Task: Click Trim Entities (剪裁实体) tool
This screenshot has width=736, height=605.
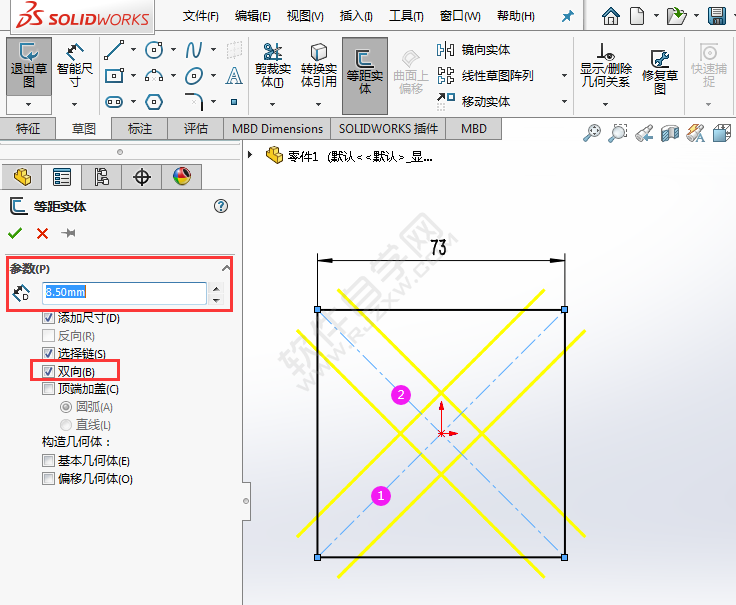Action: tap(273, 66)
